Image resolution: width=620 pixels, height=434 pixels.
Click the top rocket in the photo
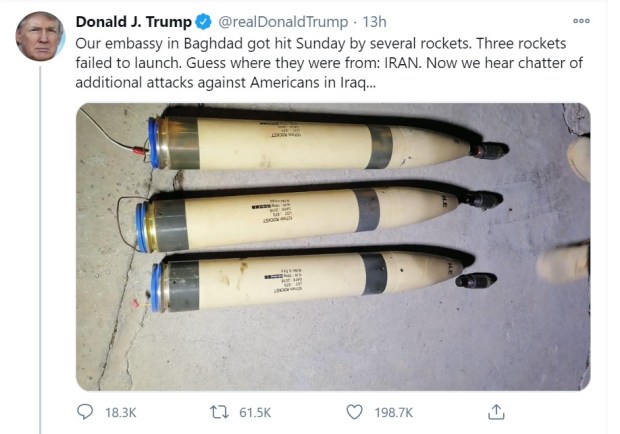(328, 143)
